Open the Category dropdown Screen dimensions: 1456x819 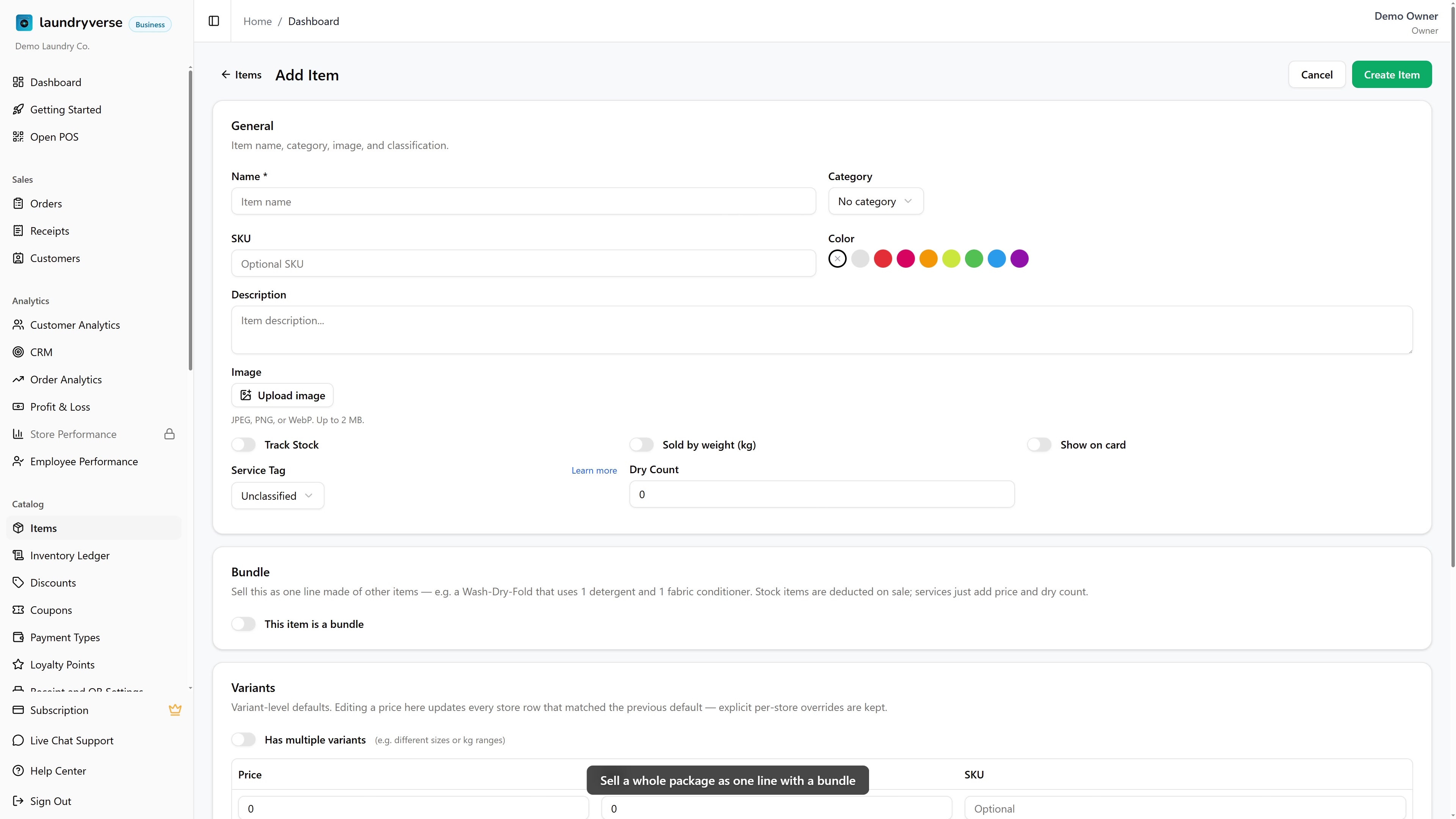875,201
